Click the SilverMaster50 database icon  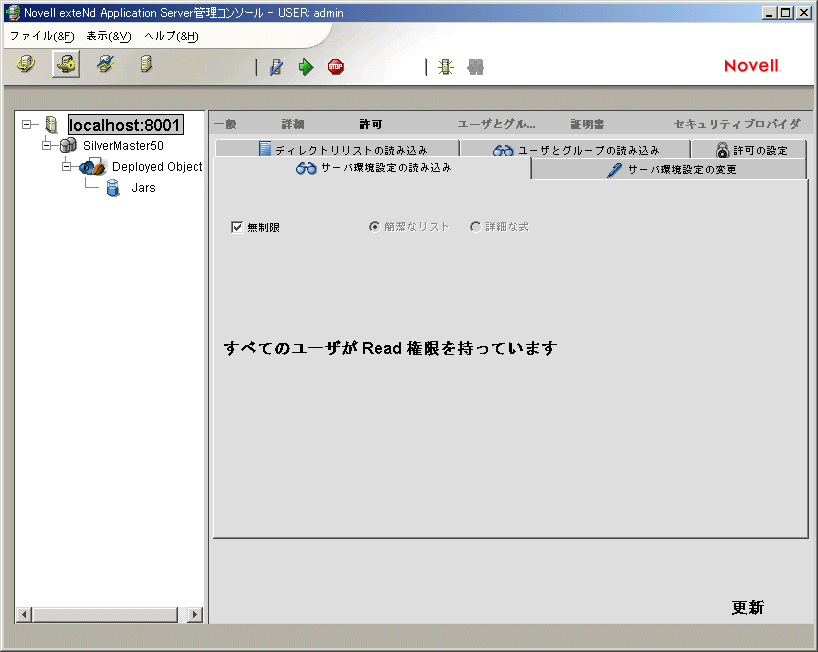[x=68, y=145]
